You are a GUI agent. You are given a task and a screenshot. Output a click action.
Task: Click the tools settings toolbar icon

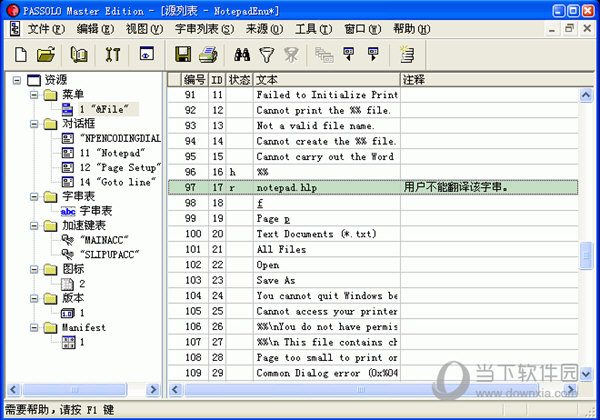[112, 54]
